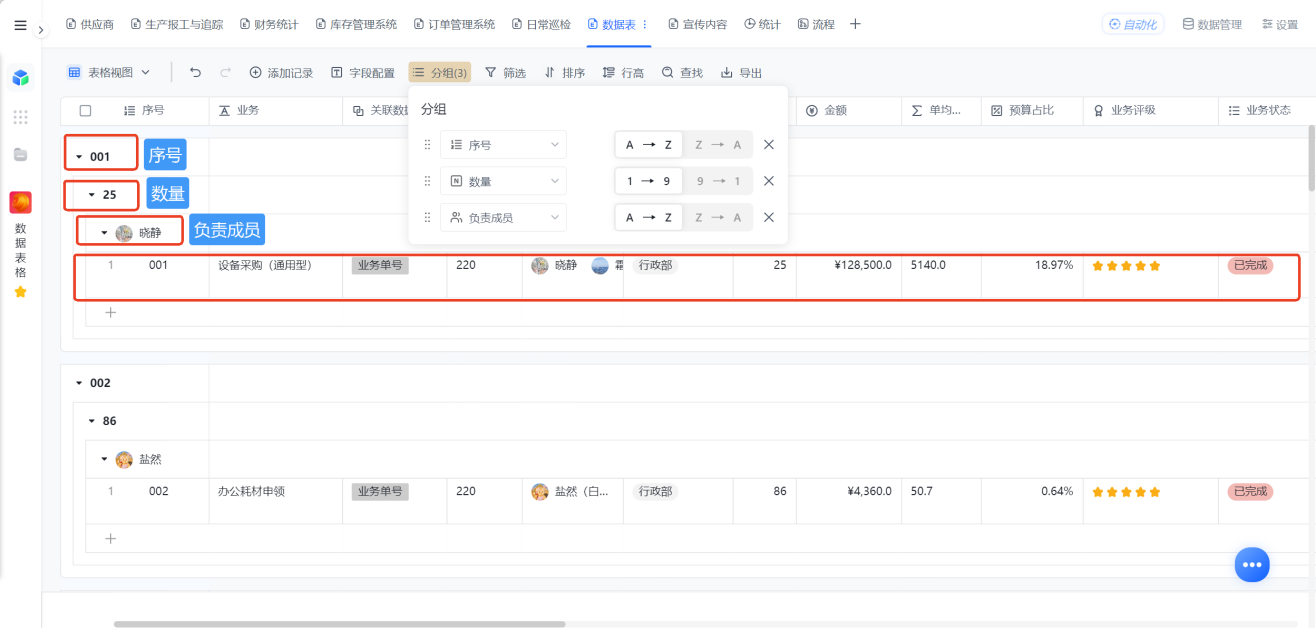This screenshot has height=628, width=1316.
Task: Grab the drag handle of 序号 grouping rule
Action: click(428, 145)
